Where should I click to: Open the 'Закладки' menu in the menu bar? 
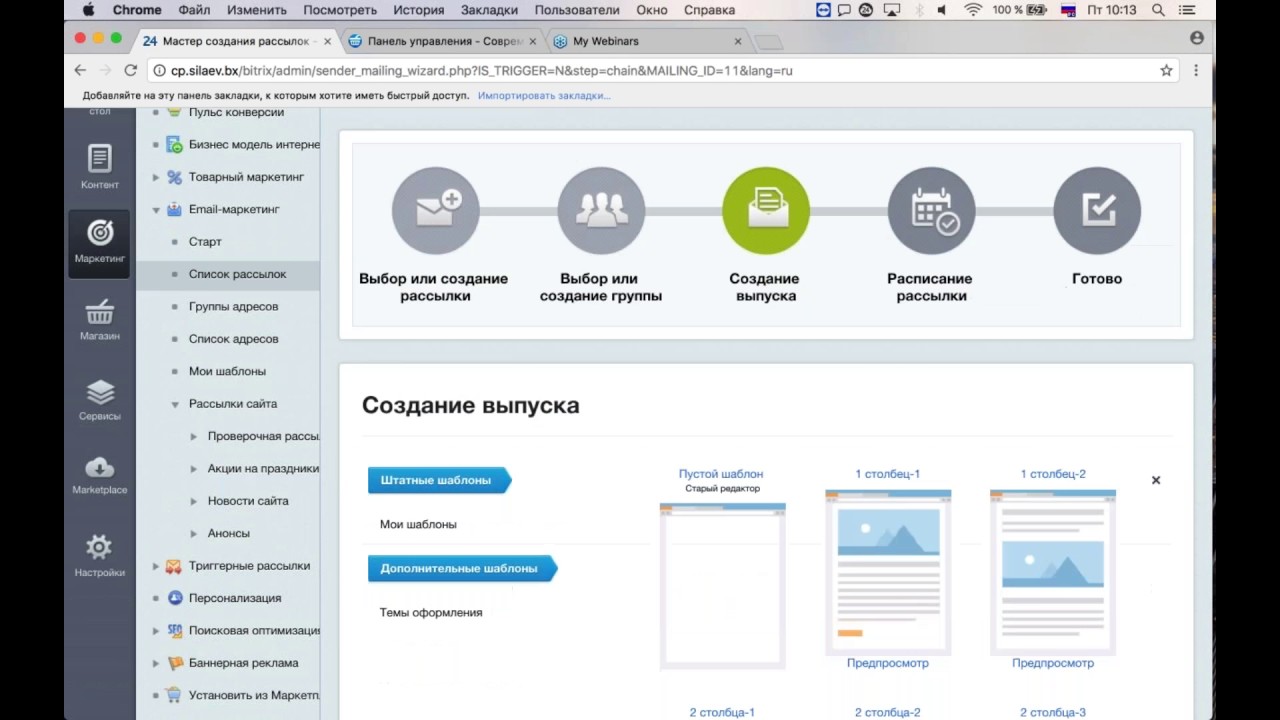[489, 10]
